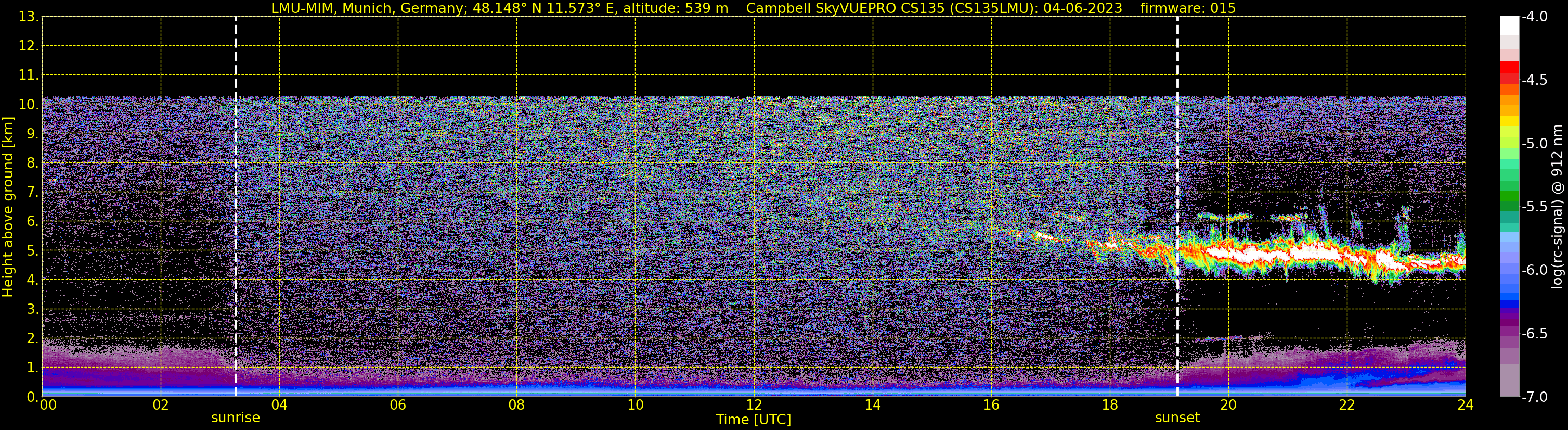The image size is (1568, 430).
Task: Click the colorbar tick label '-5.5'
Action: (1534, 207)
